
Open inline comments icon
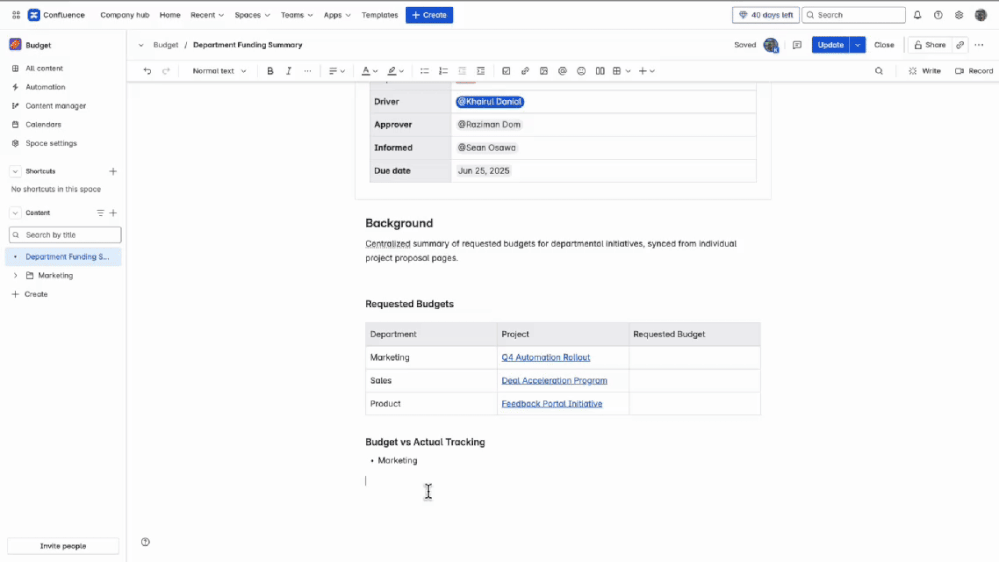coord(797,45)
